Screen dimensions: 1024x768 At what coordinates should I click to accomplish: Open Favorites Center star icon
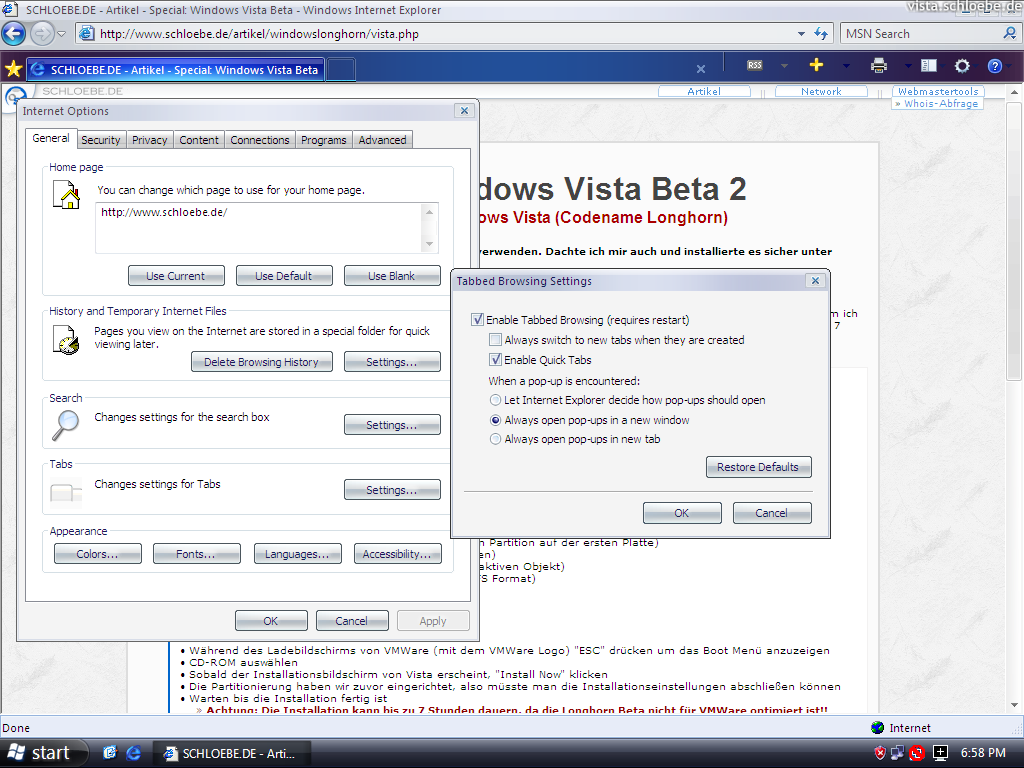(13, 69)
